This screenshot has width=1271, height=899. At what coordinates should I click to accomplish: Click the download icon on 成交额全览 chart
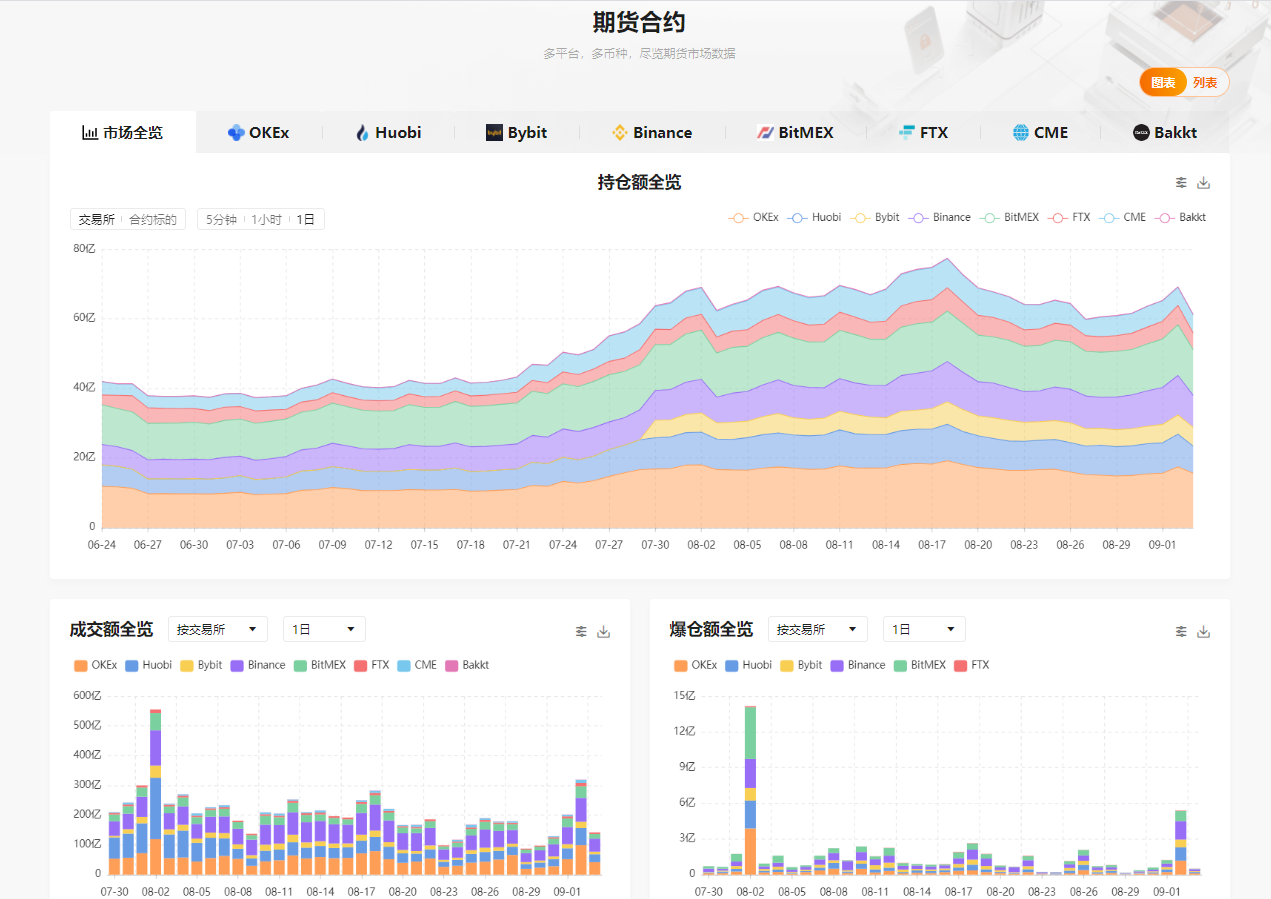603,631
